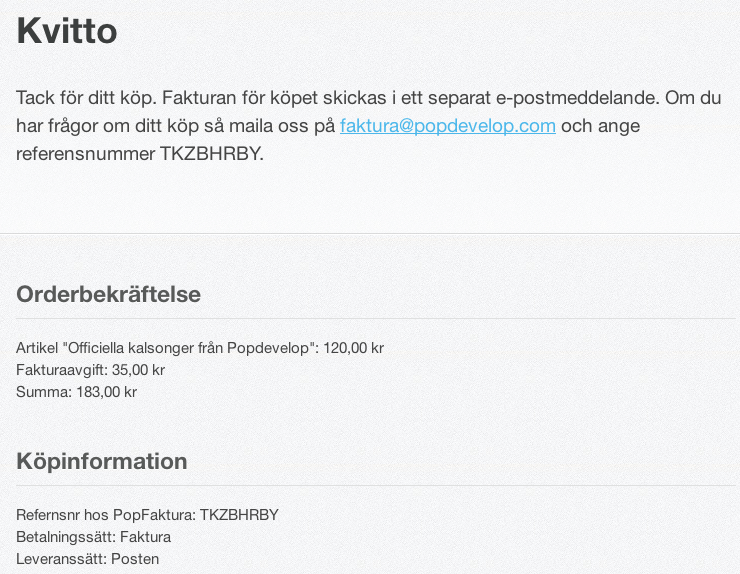Screen dimensions: 740x574
Task: Click the Fakturaavgift label
Action: coord(62,370)
